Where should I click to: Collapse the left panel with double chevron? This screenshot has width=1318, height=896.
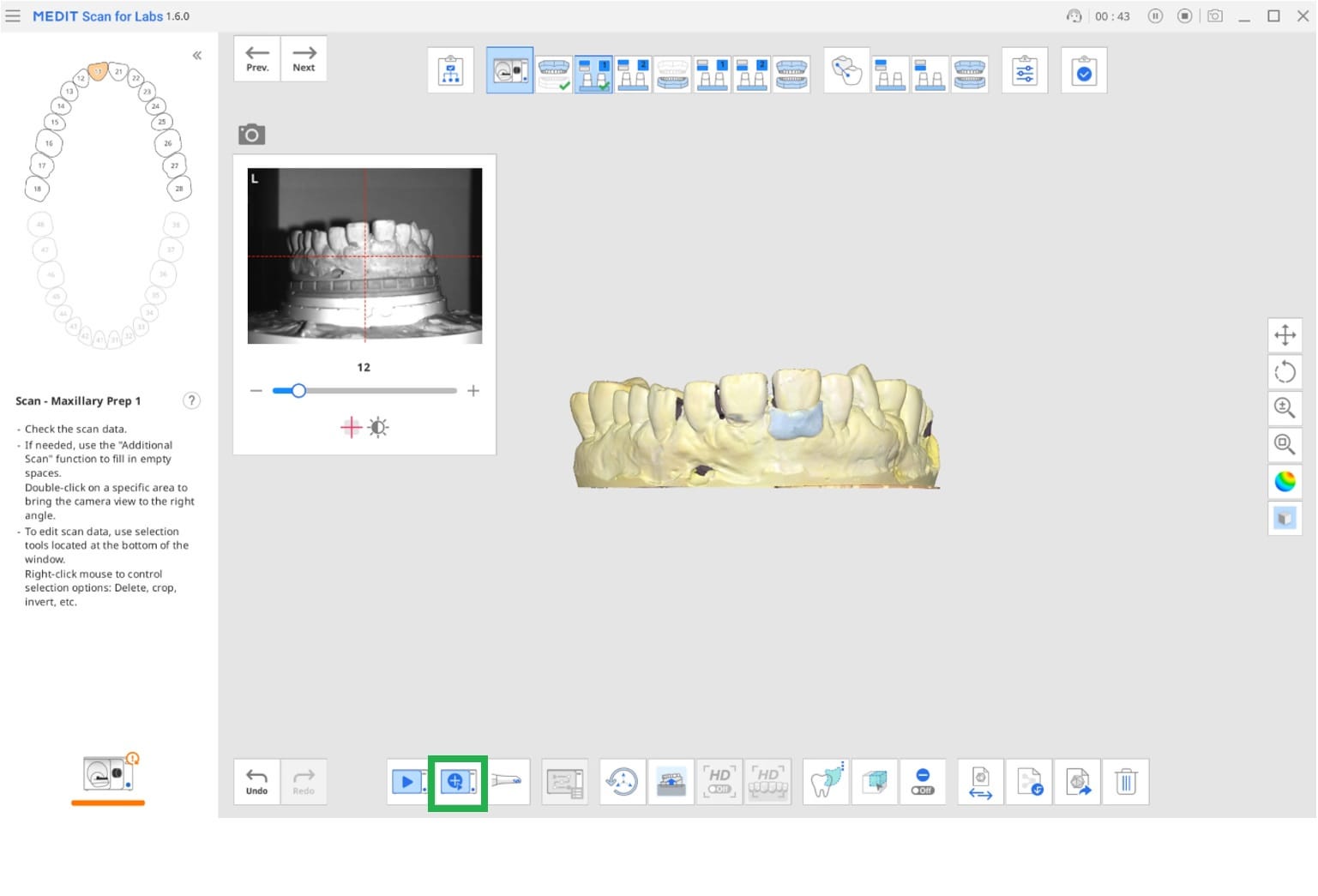pos(197,56)
